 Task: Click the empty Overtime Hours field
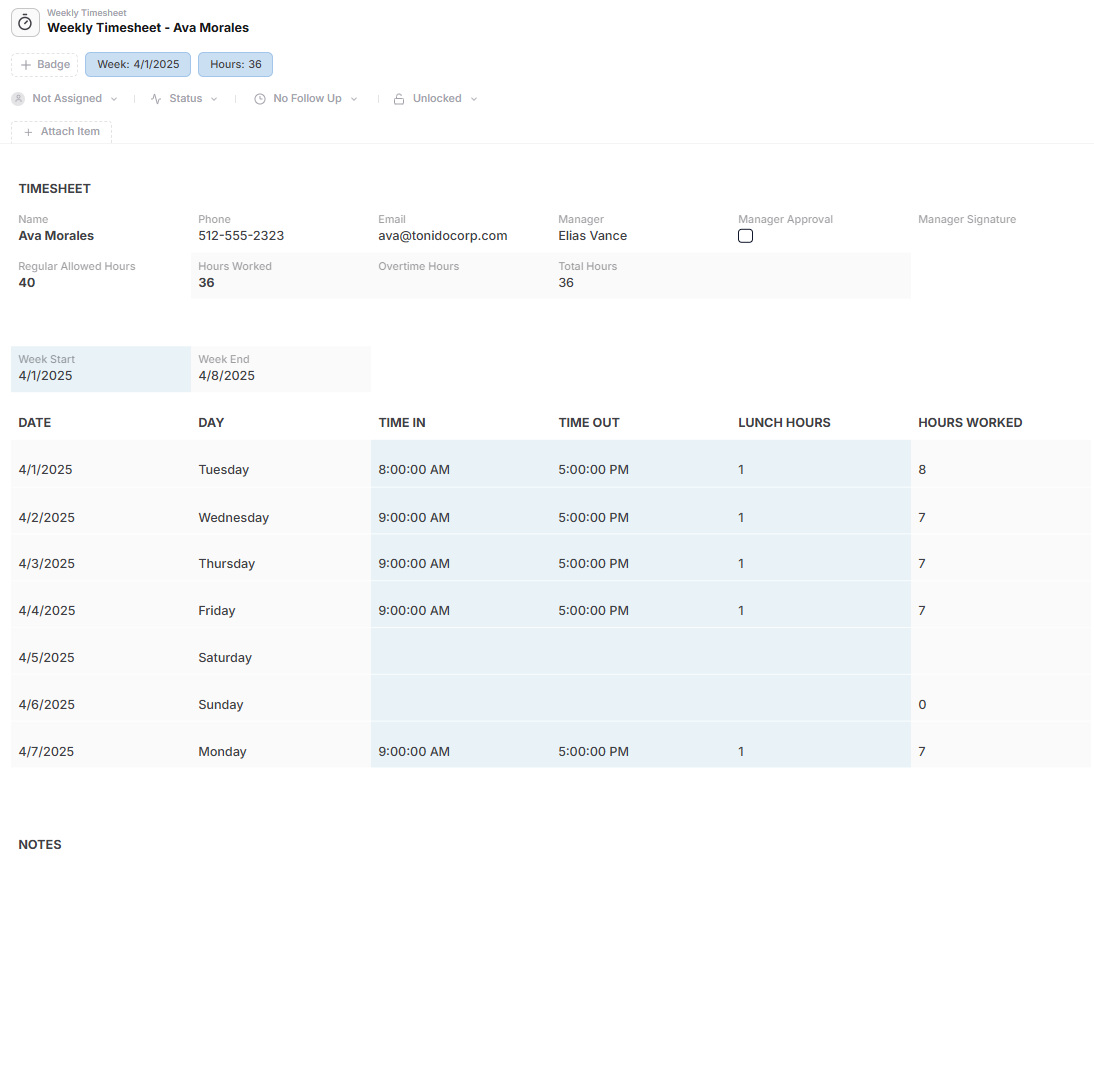(x=461, y=276)
